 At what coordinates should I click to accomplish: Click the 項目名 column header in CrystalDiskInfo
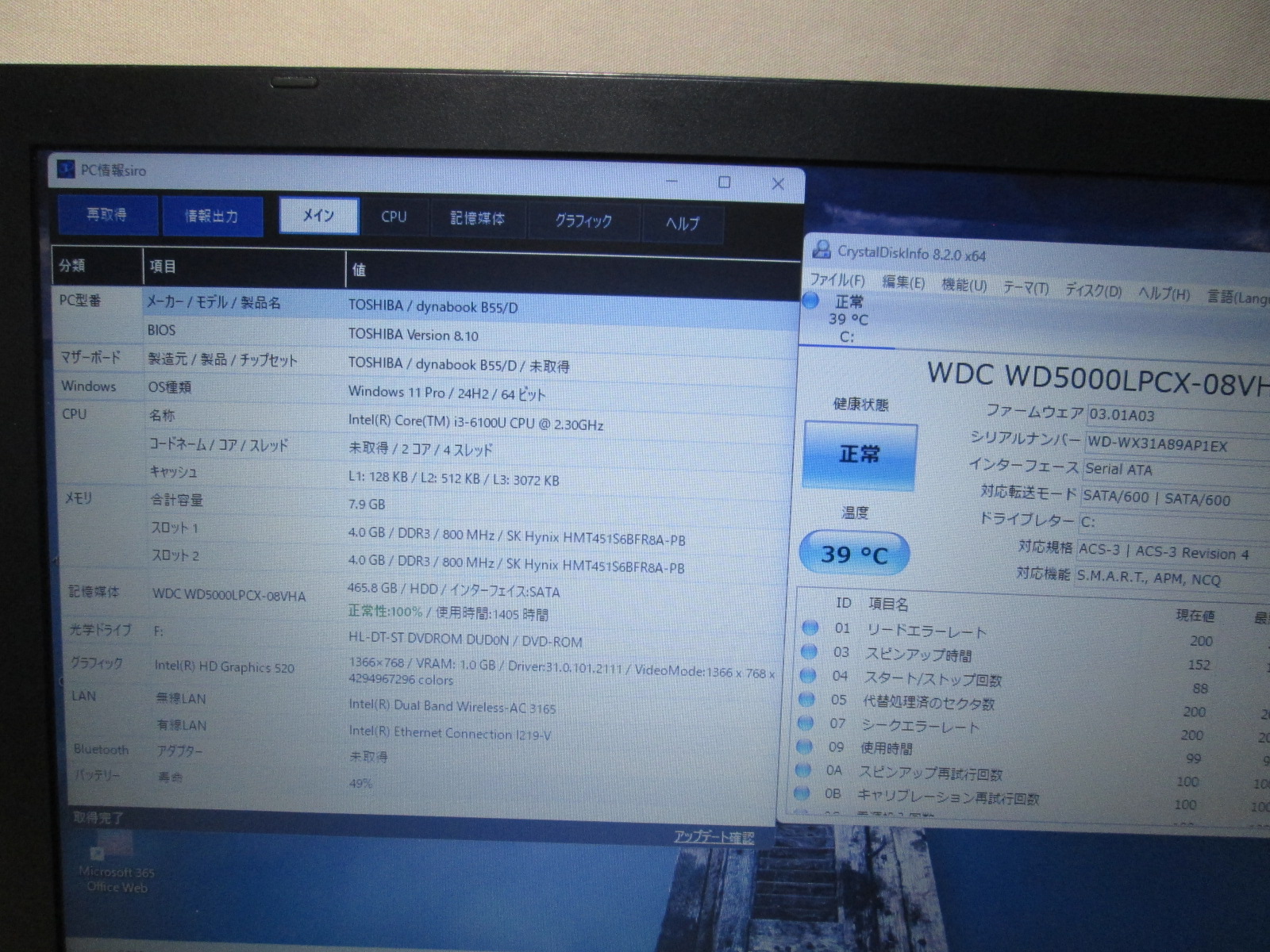click(x=888, y=604)
